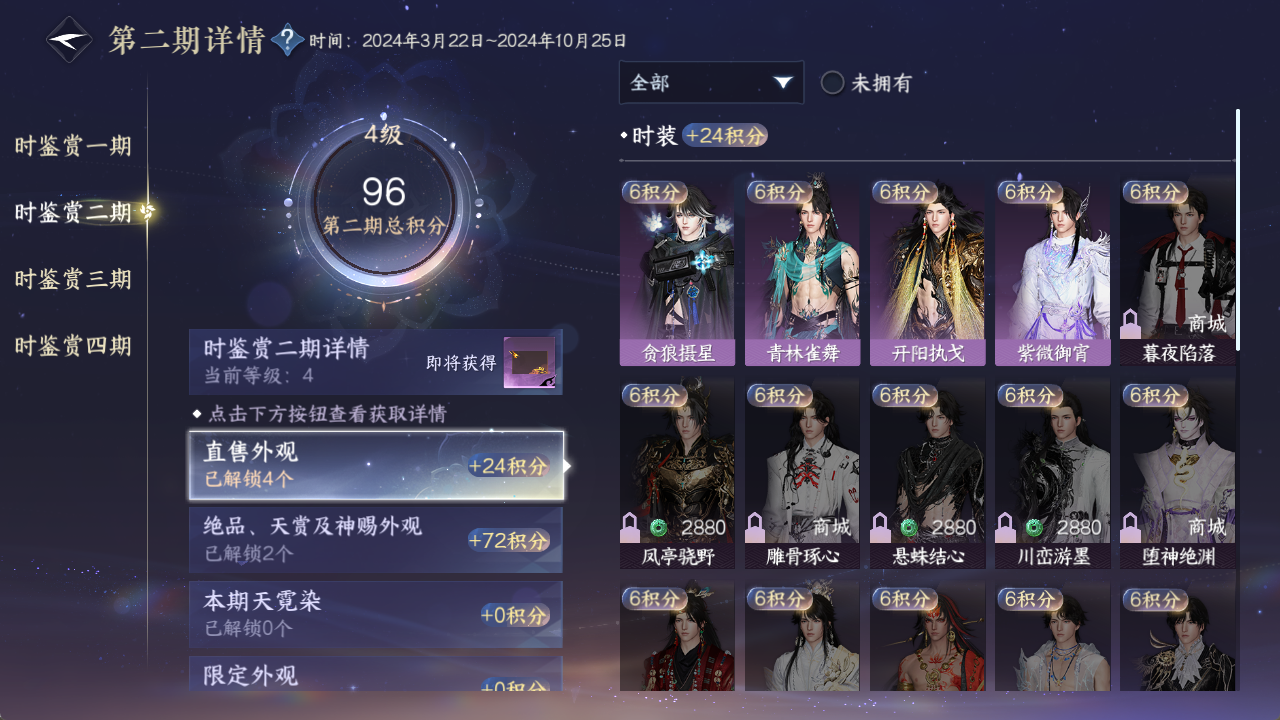
Task: Click the lock icon on 堕神绝渊
Action: [x=1131, y=527]
